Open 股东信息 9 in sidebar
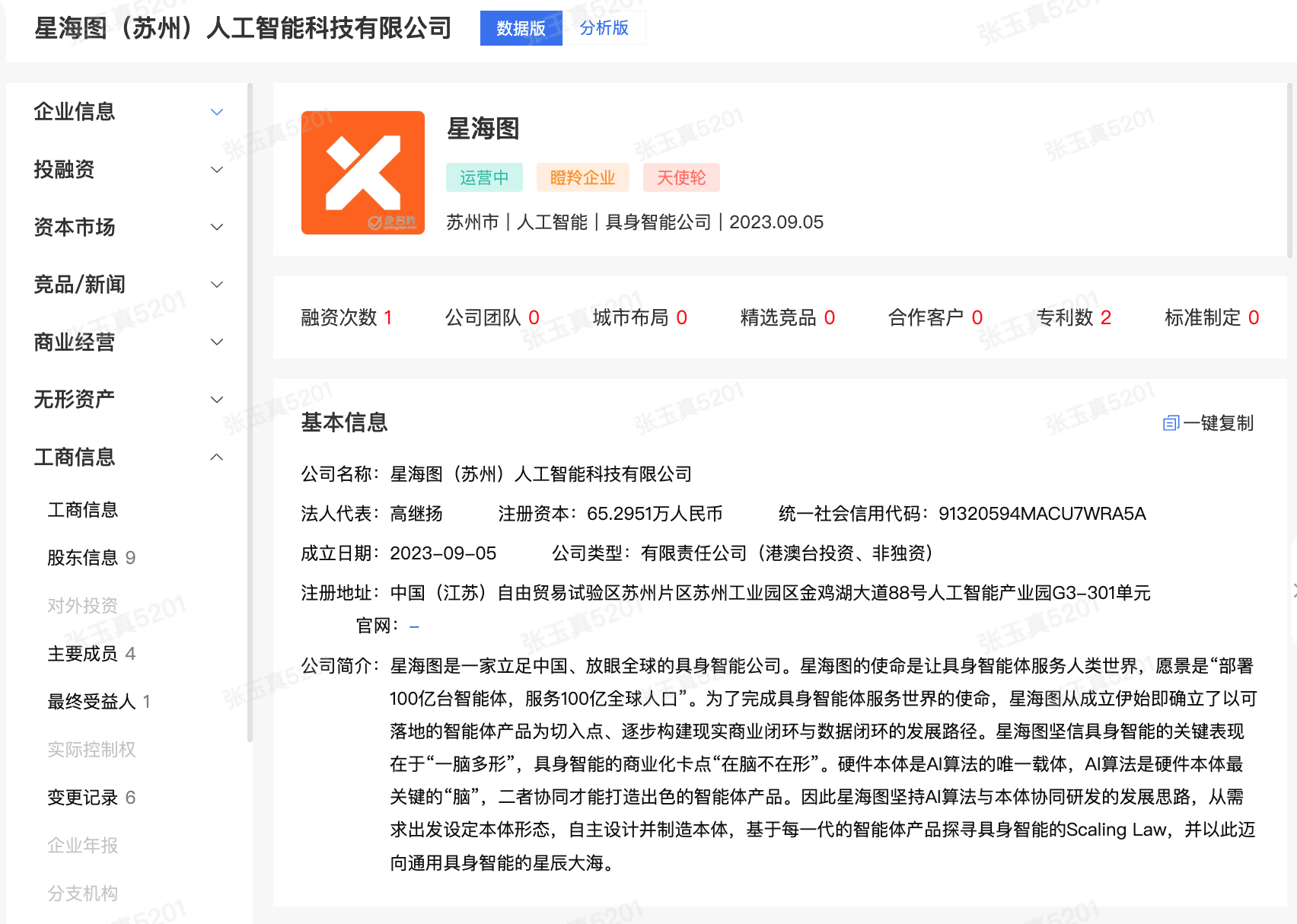1297x924 pixels. (91, 558)
